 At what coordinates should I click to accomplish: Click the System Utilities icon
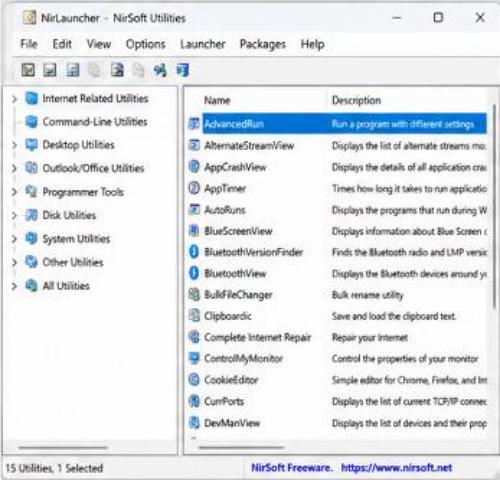[32, 239]
